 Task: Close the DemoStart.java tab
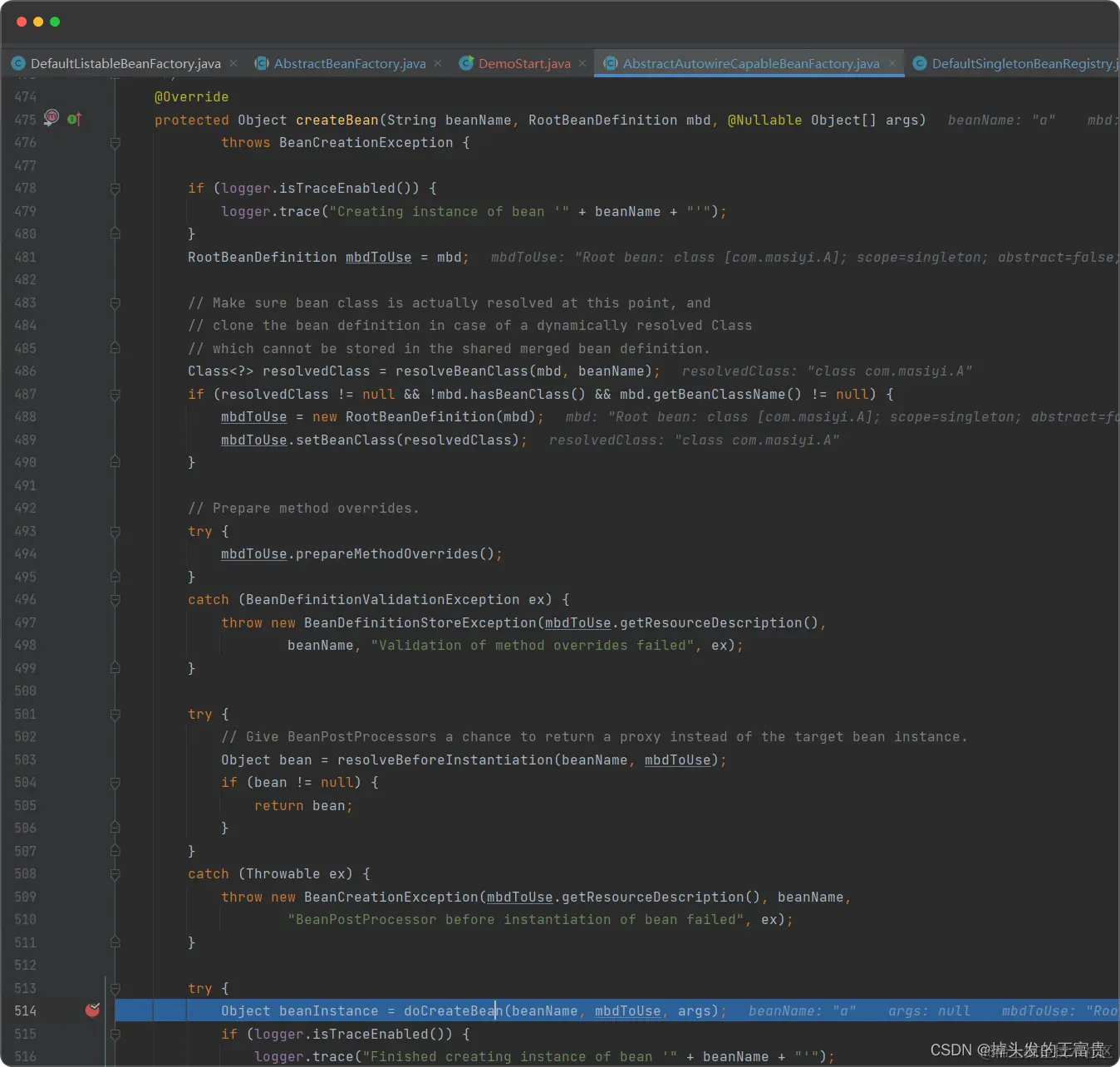(x=582, y=63)
